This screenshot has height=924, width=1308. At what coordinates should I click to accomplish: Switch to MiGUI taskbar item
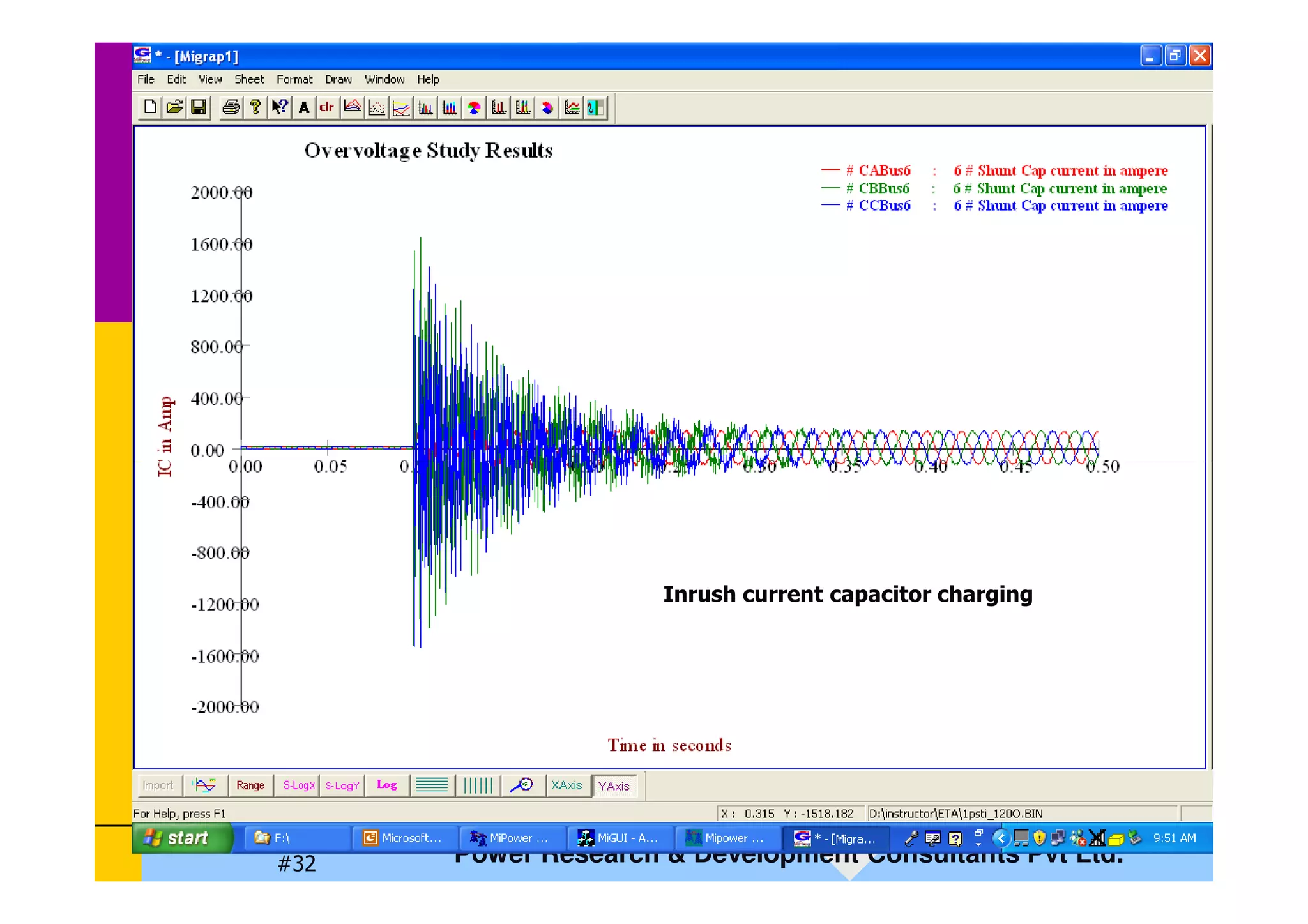[x=620, y=838]
